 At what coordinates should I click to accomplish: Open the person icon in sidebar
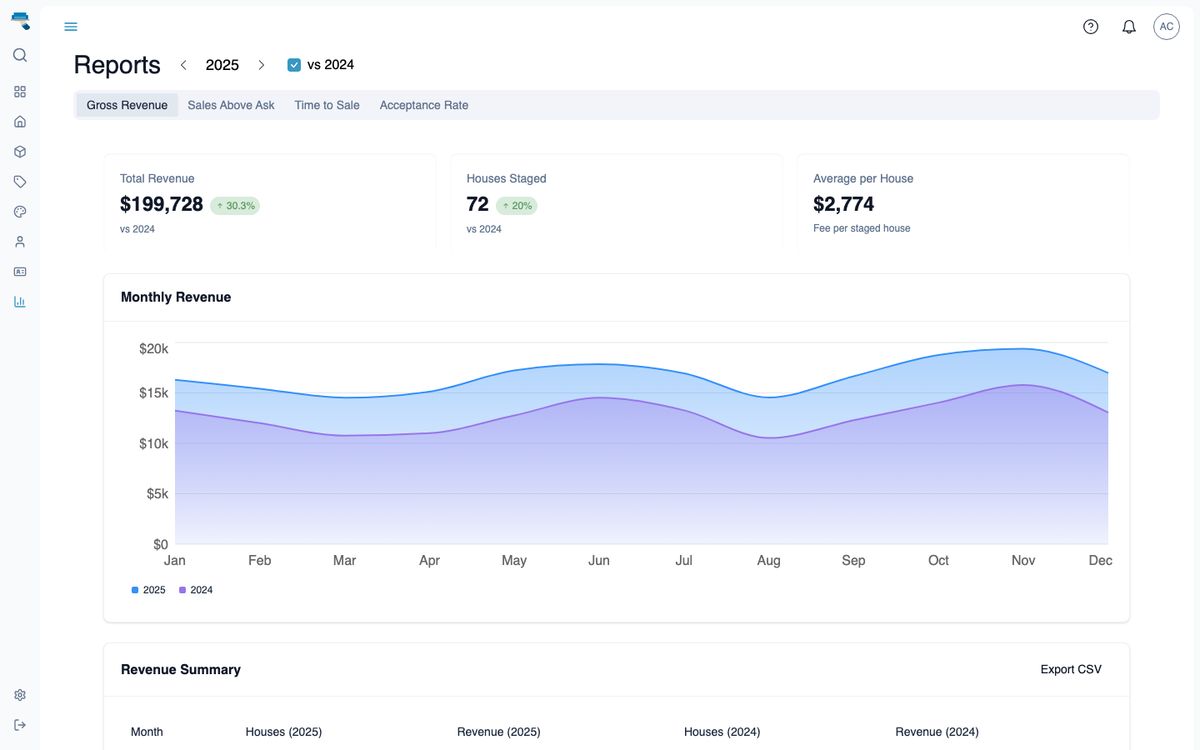coord(20,242)
